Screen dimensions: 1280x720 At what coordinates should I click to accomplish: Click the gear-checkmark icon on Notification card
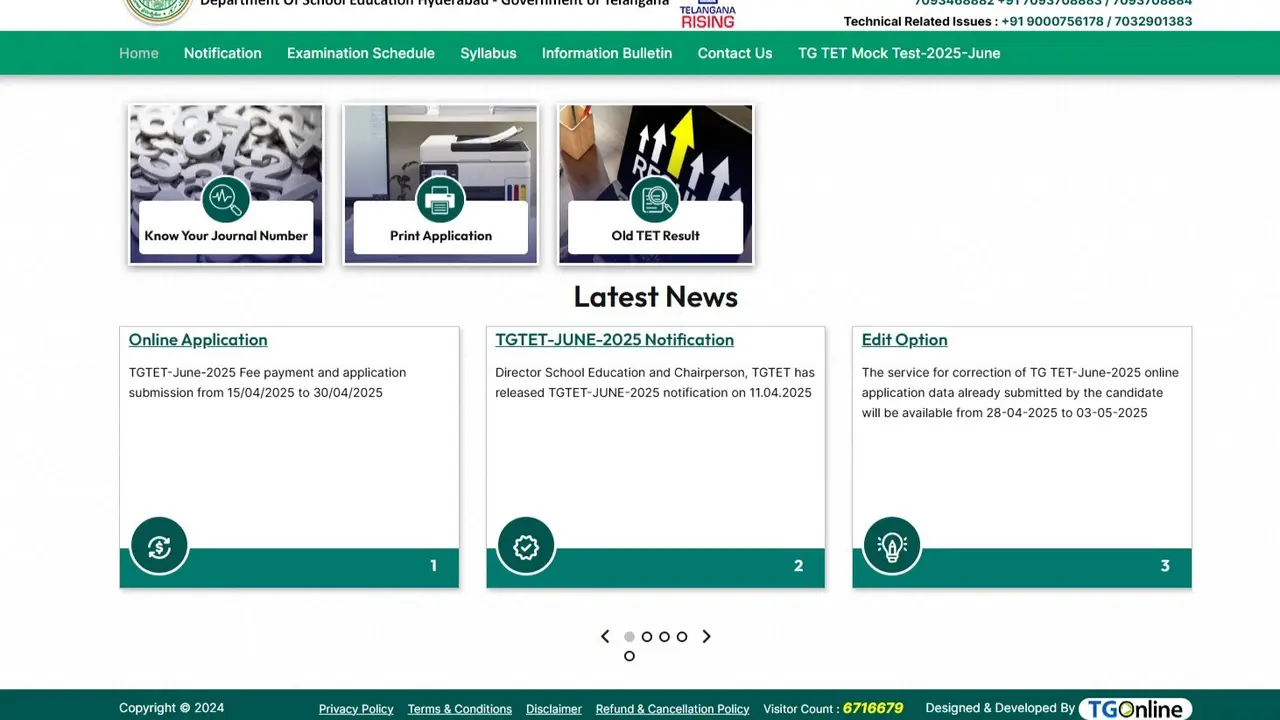[x=525, y=546]
